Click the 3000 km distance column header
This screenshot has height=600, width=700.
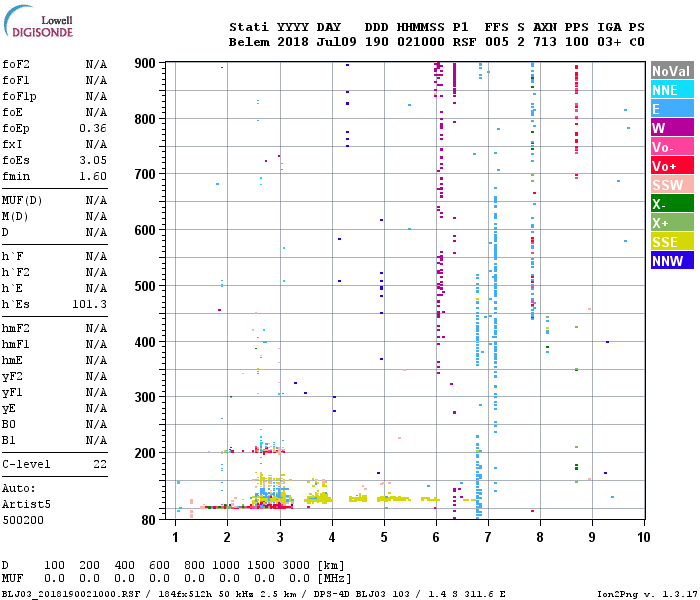pyautogui.click(x=296, y=566)
